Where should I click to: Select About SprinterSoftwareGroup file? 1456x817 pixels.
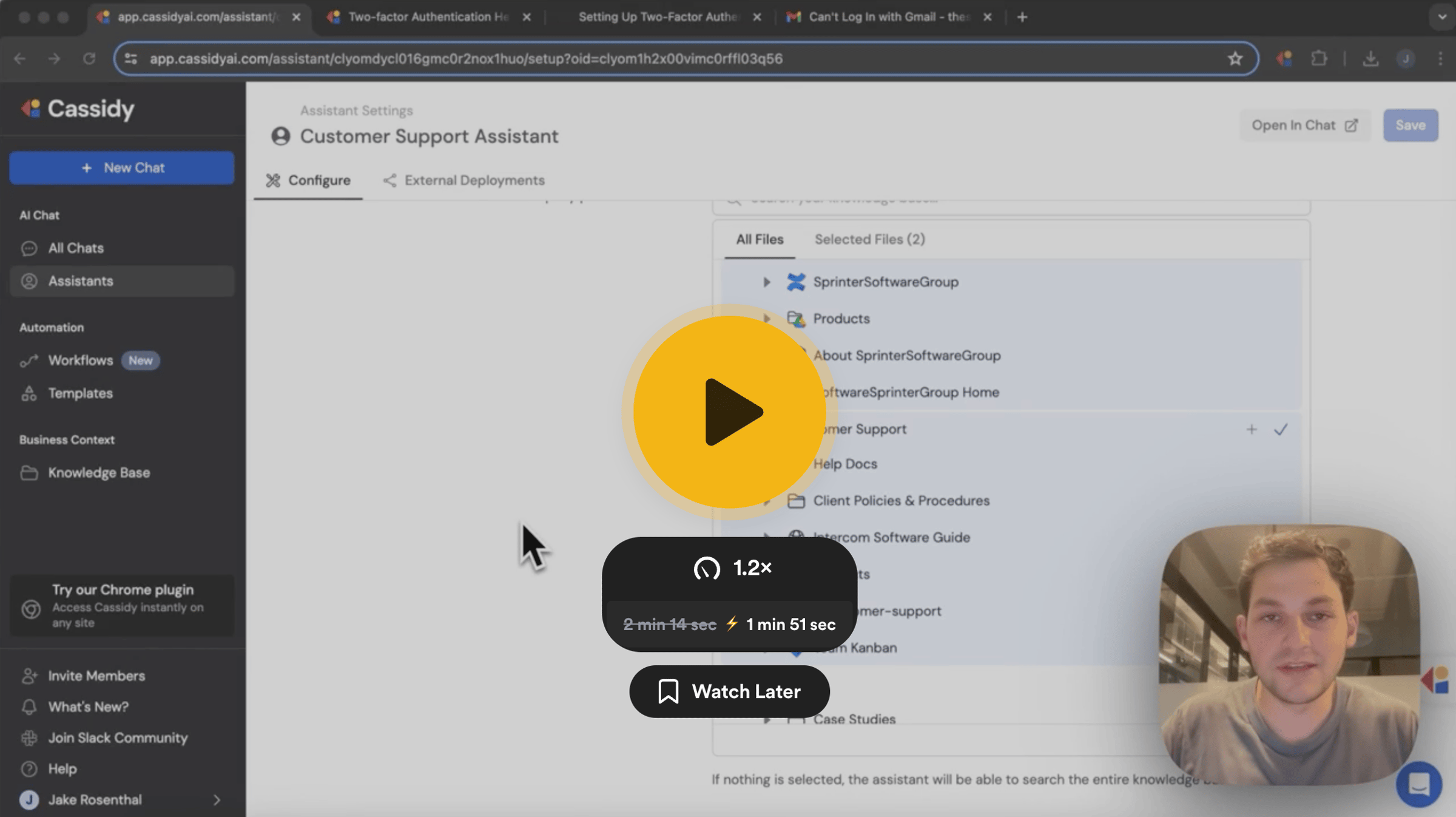pos(906,356)
